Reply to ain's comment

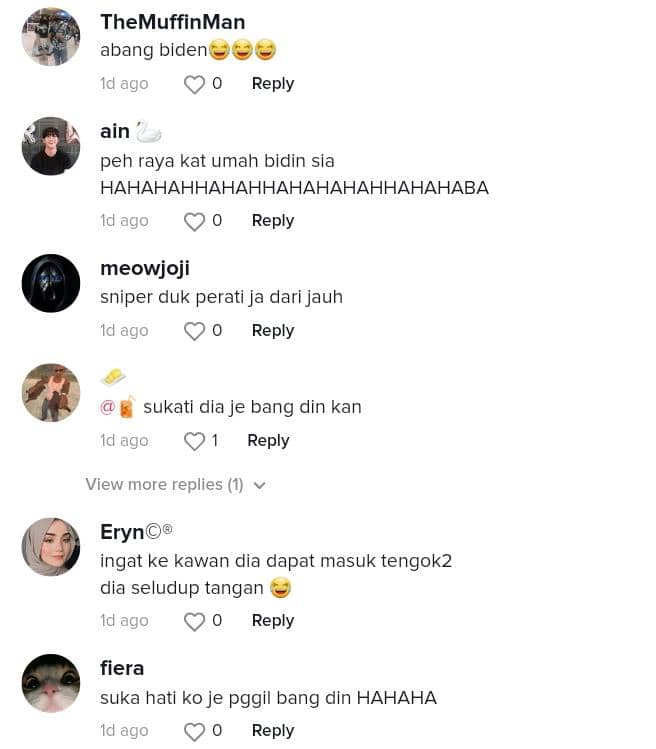[273, 221]
